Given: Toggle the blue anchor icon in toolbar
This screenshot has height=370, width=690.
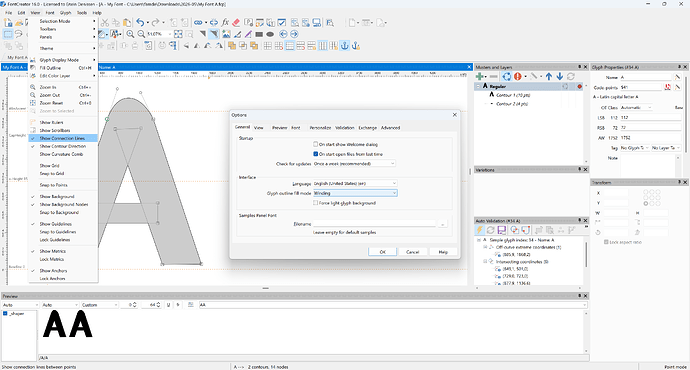Looking at the screenshot, I should [345, 45].
